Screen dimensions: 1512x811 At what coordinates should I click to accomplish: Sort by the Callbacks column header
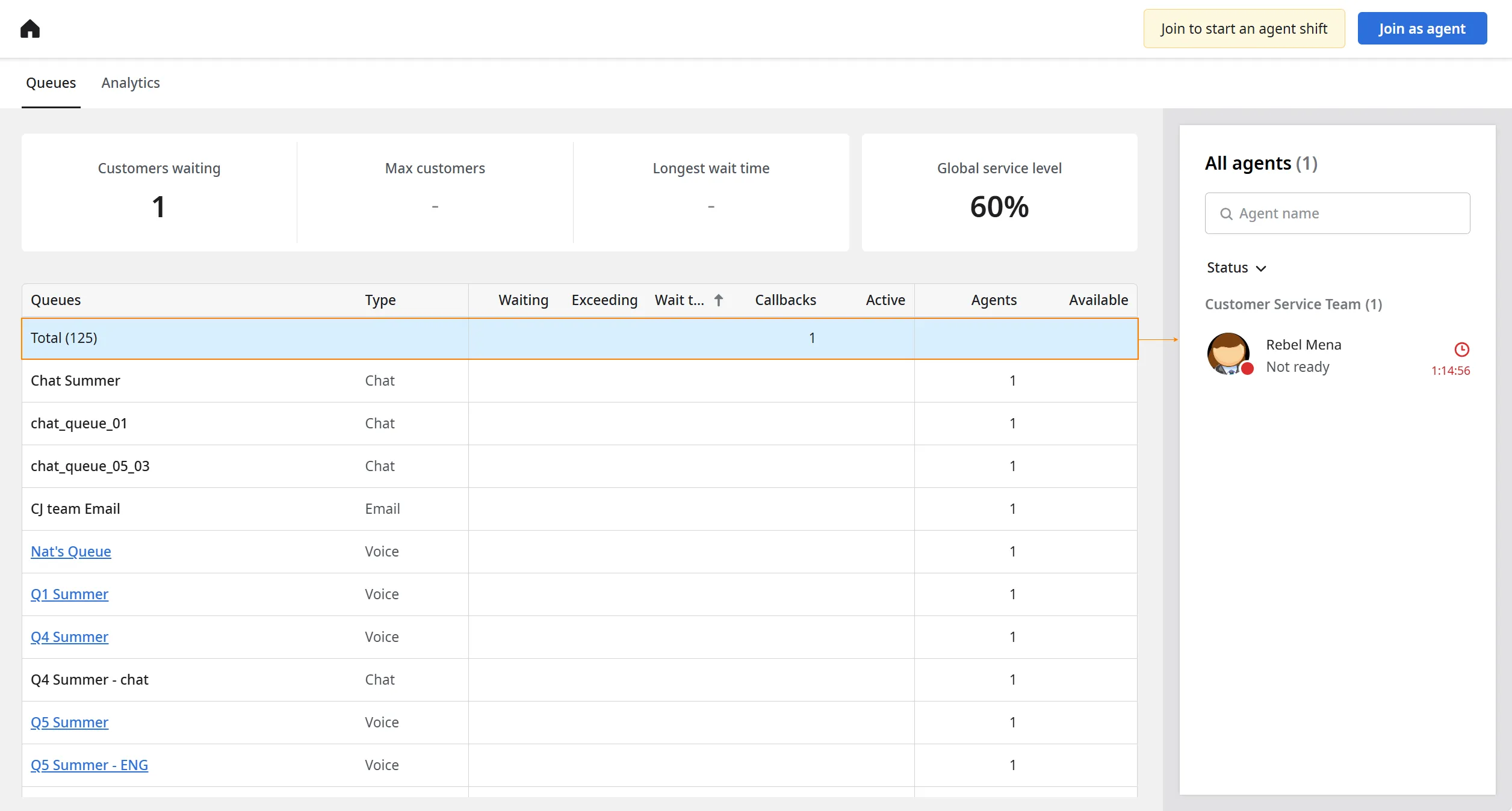(x=785, y=300)
